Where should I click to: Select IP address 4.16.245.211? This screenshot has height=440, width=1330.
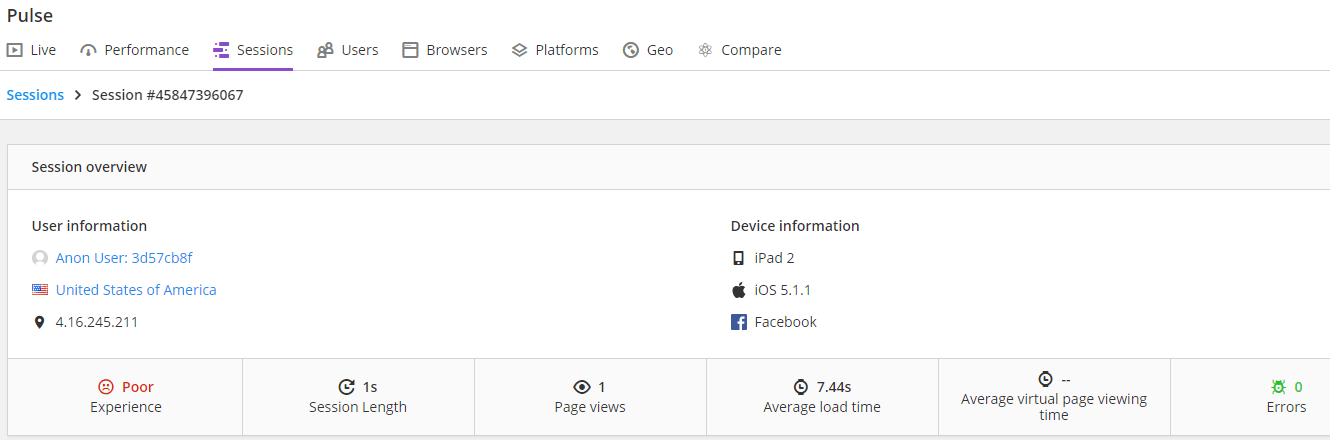[x=97, y=322]
